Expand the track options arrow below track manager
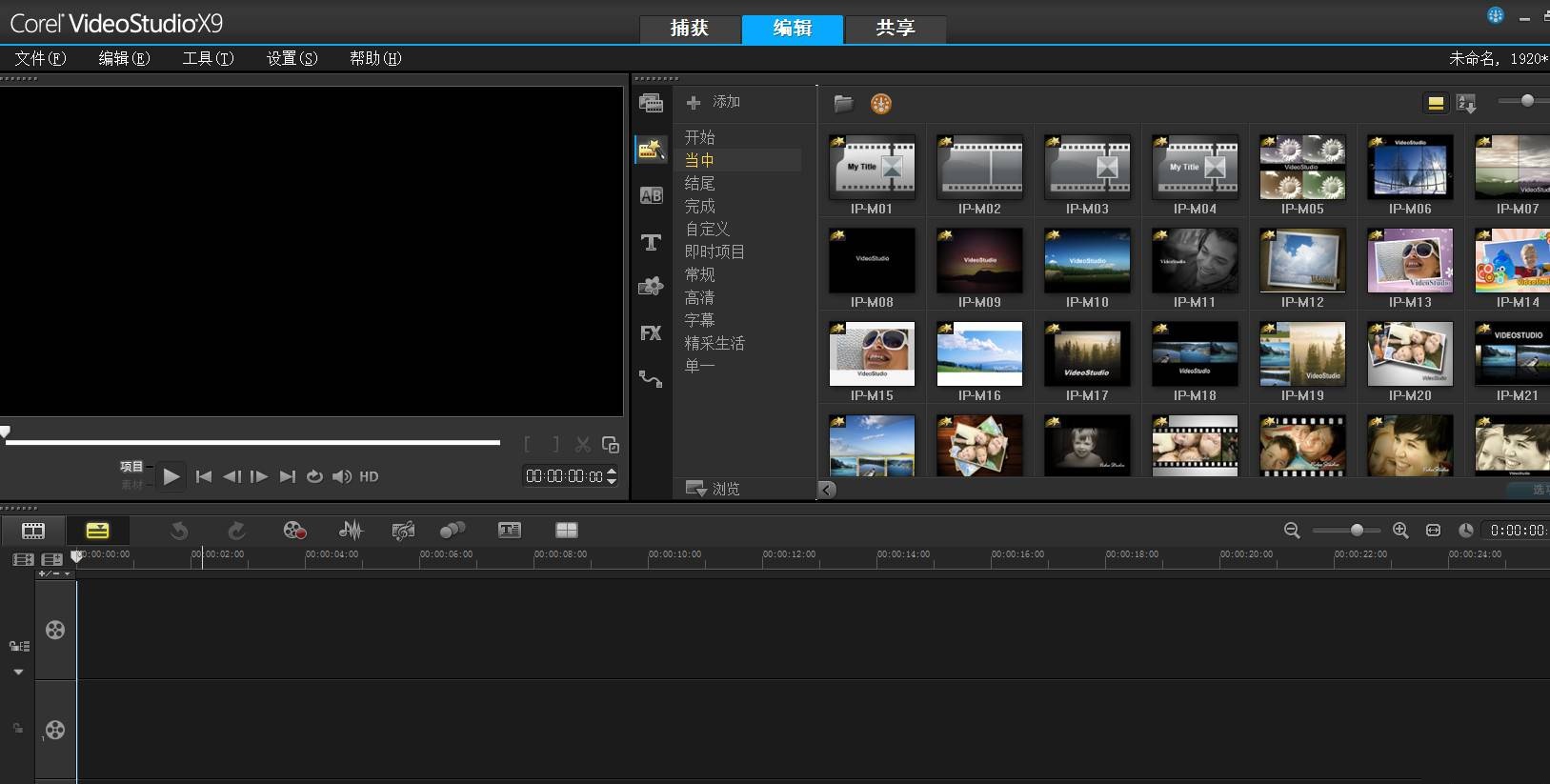The image size is (1550, 784). (18, 672)
